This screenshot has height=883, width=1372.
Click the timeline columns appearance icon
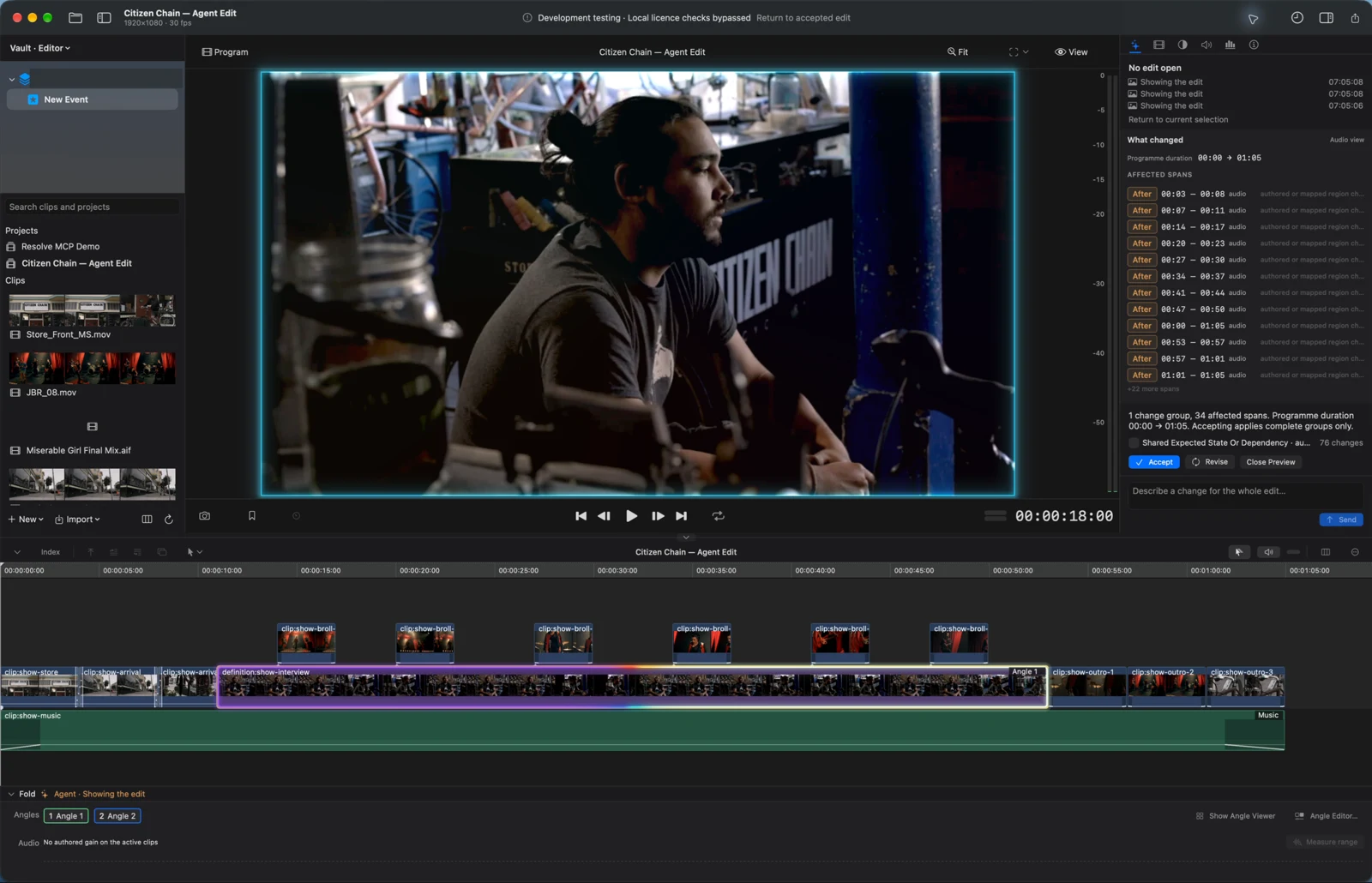(x=1326, y=552)
